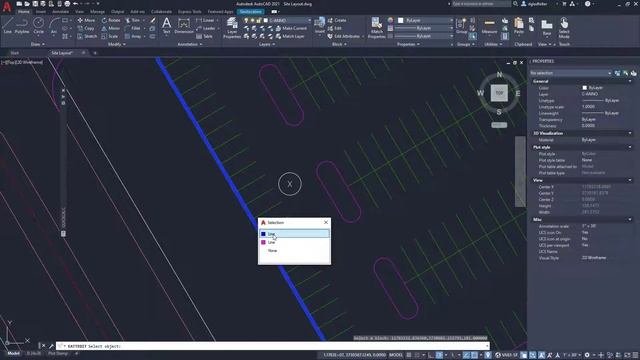This screenshot has width=640, height=360.
Task: Select the Arc tool
Action: (x=53, y=26)
